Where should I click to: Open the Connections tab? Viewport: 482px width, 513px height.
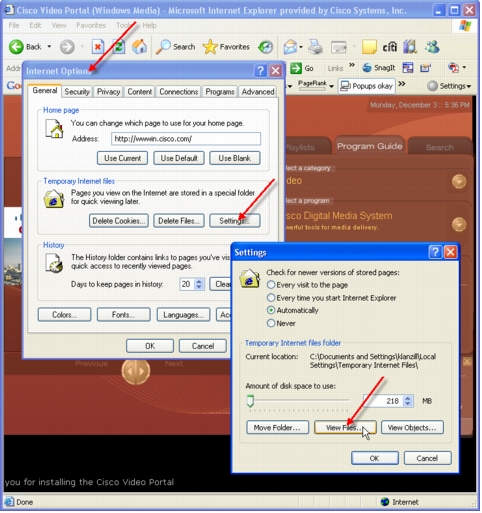click(x=179, y=92)
